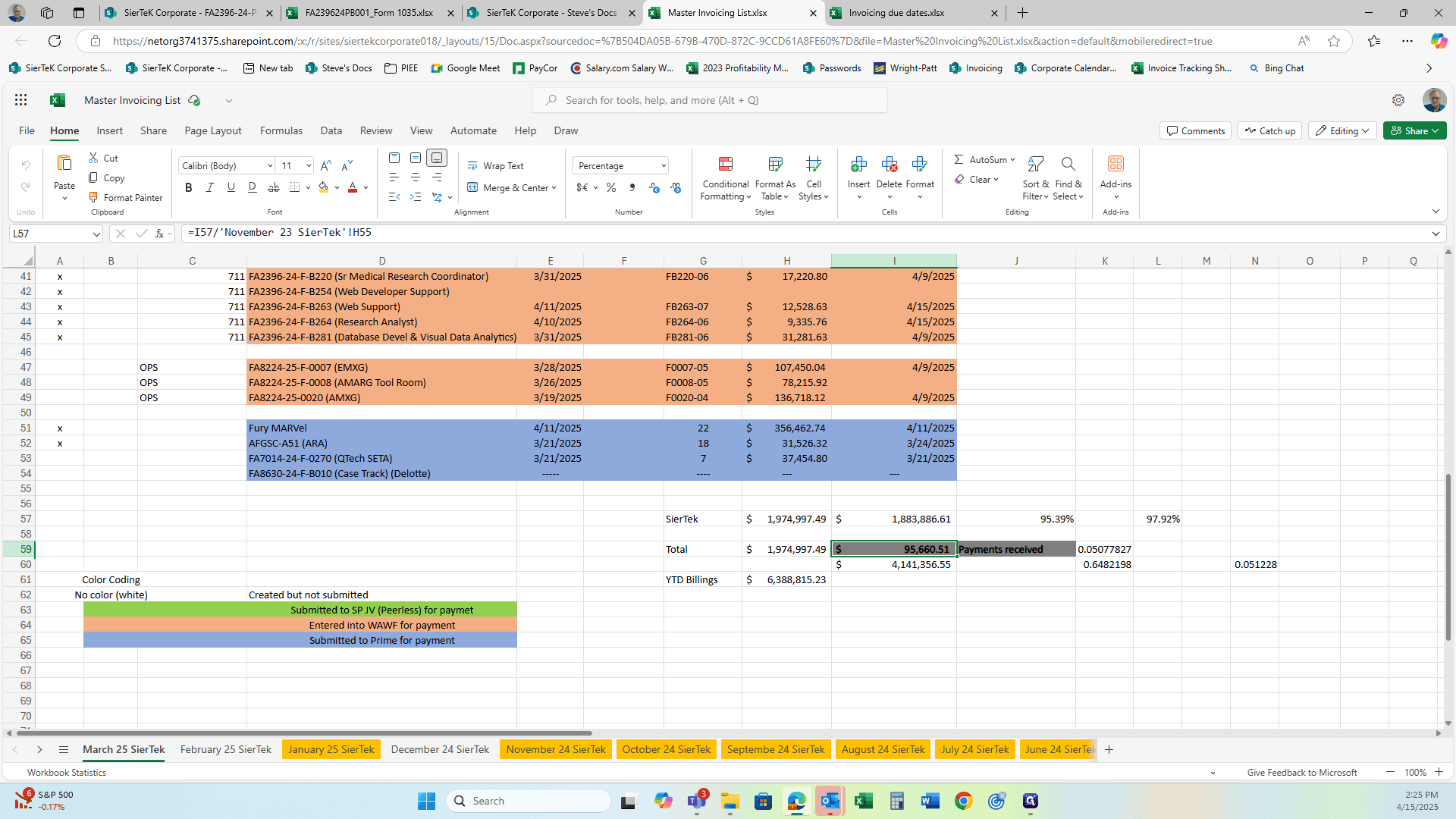Apply double underline formatting icon

(253, 187)
